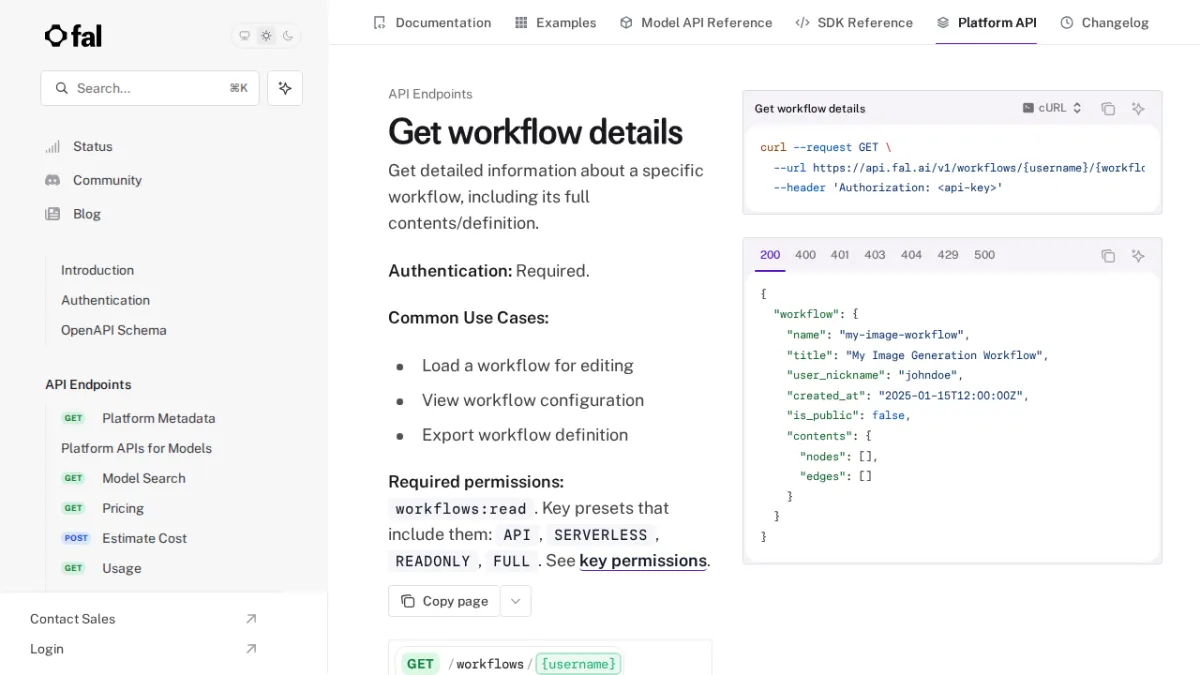Copy the JSON response example

click(x=1108, y=256)
